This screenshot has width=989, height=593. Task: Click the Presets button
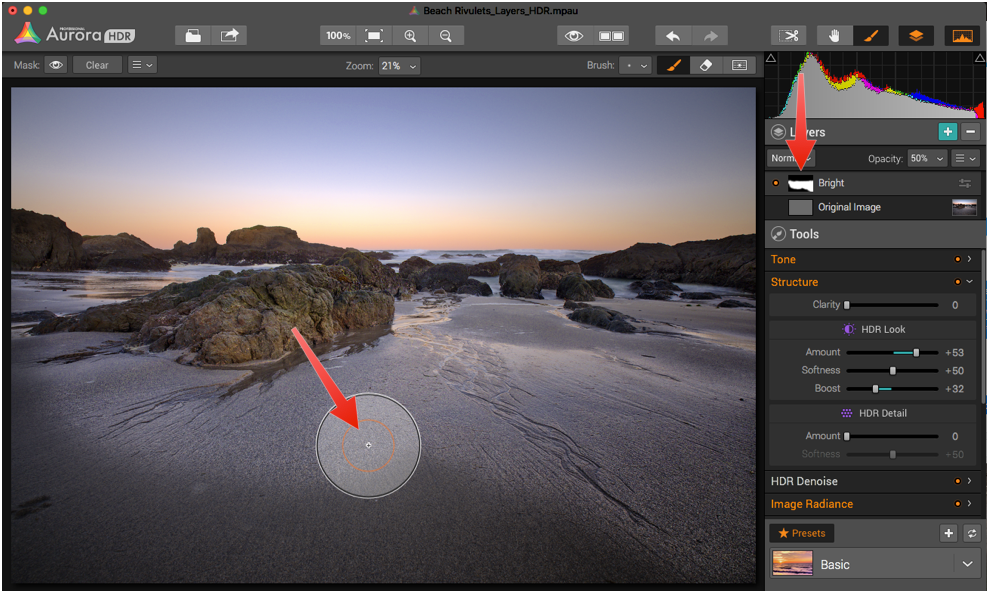tap(801, 533)
